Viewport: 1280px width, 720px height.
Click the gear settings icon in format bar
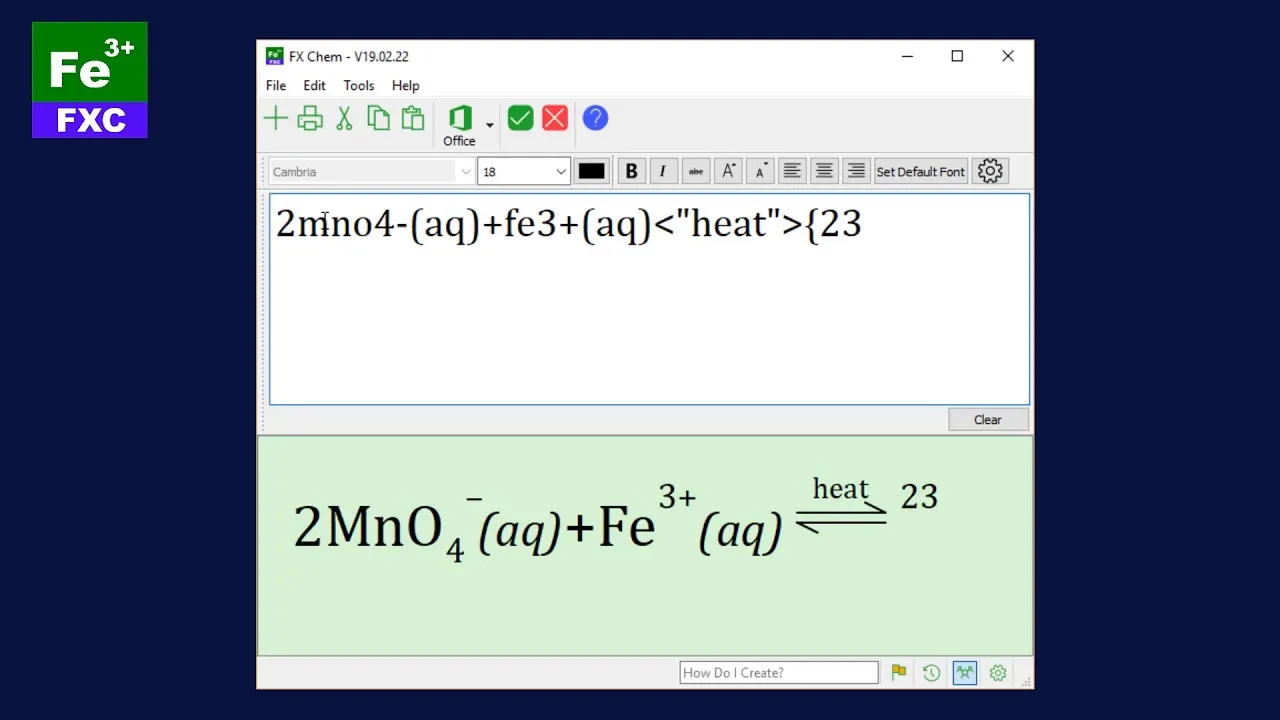(990, 171)
